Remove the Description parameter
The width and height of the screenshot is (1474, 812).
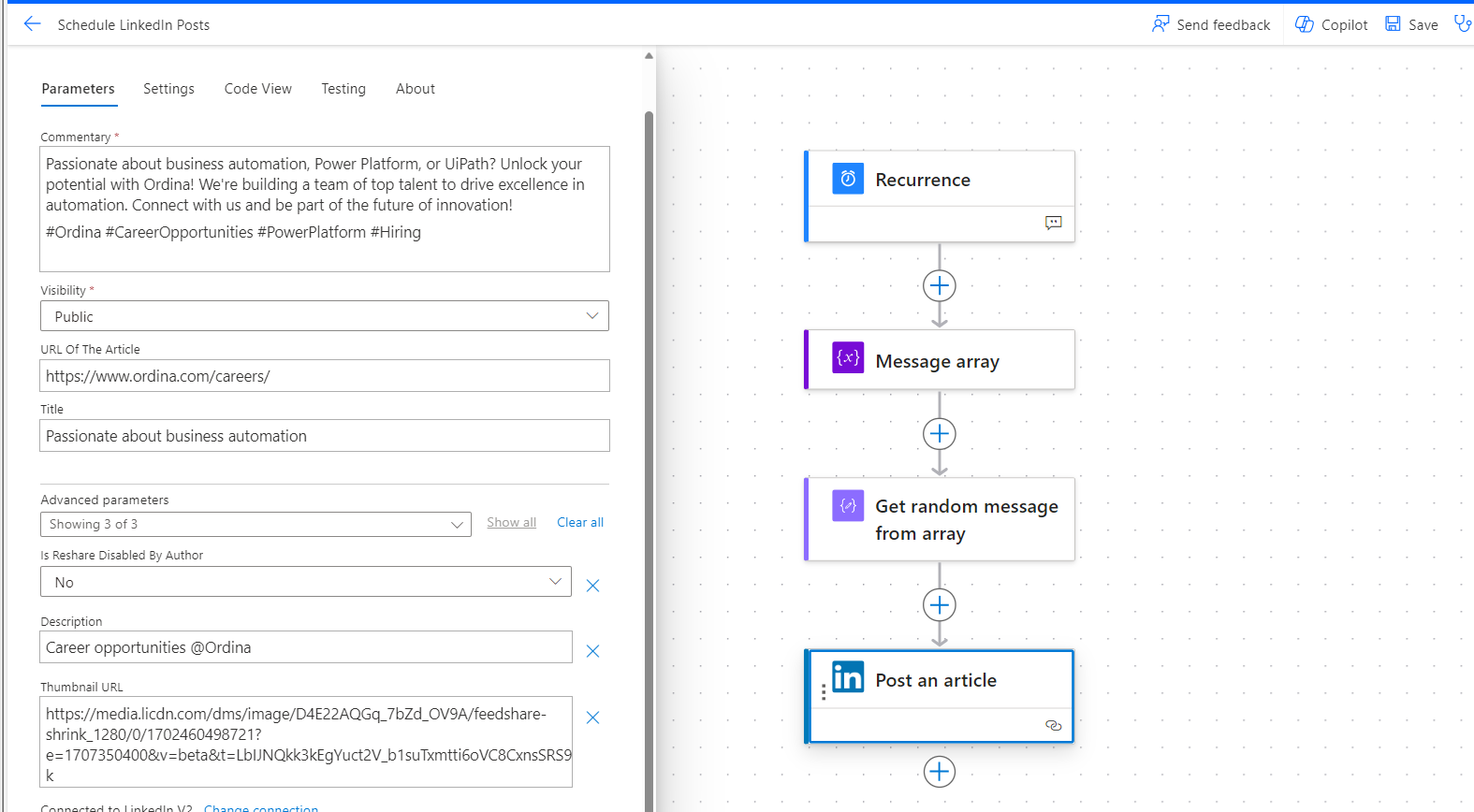coord(592,651)
